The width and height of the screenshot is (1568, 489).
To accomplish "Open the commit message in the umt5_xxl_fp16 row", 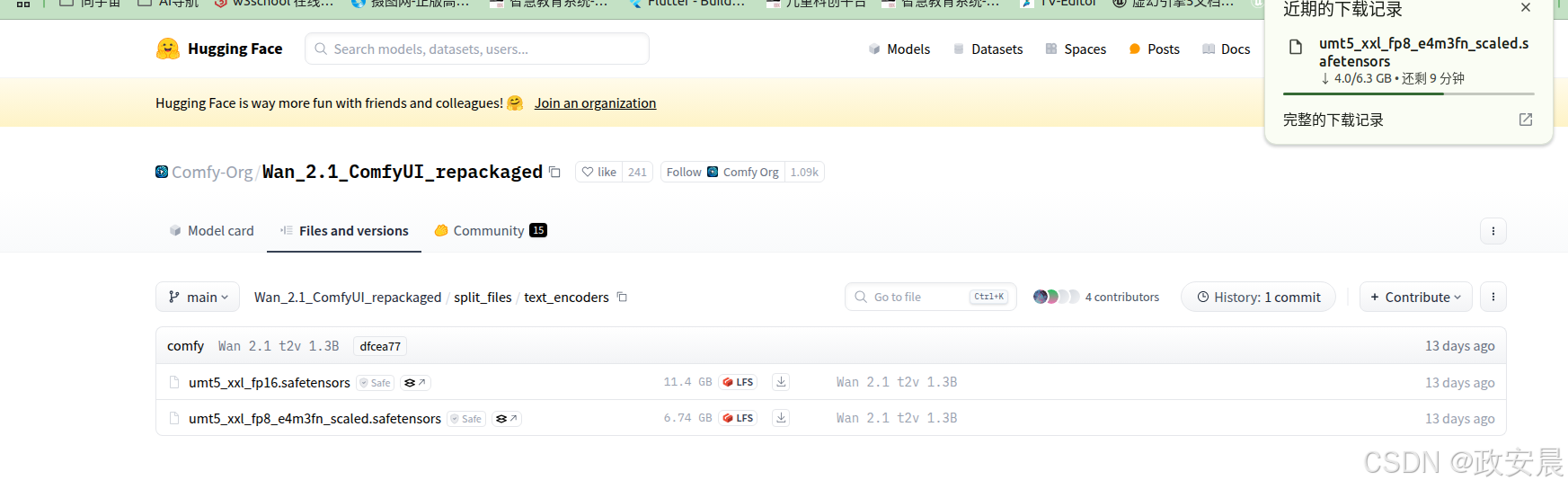I will (x=897, y=382).
